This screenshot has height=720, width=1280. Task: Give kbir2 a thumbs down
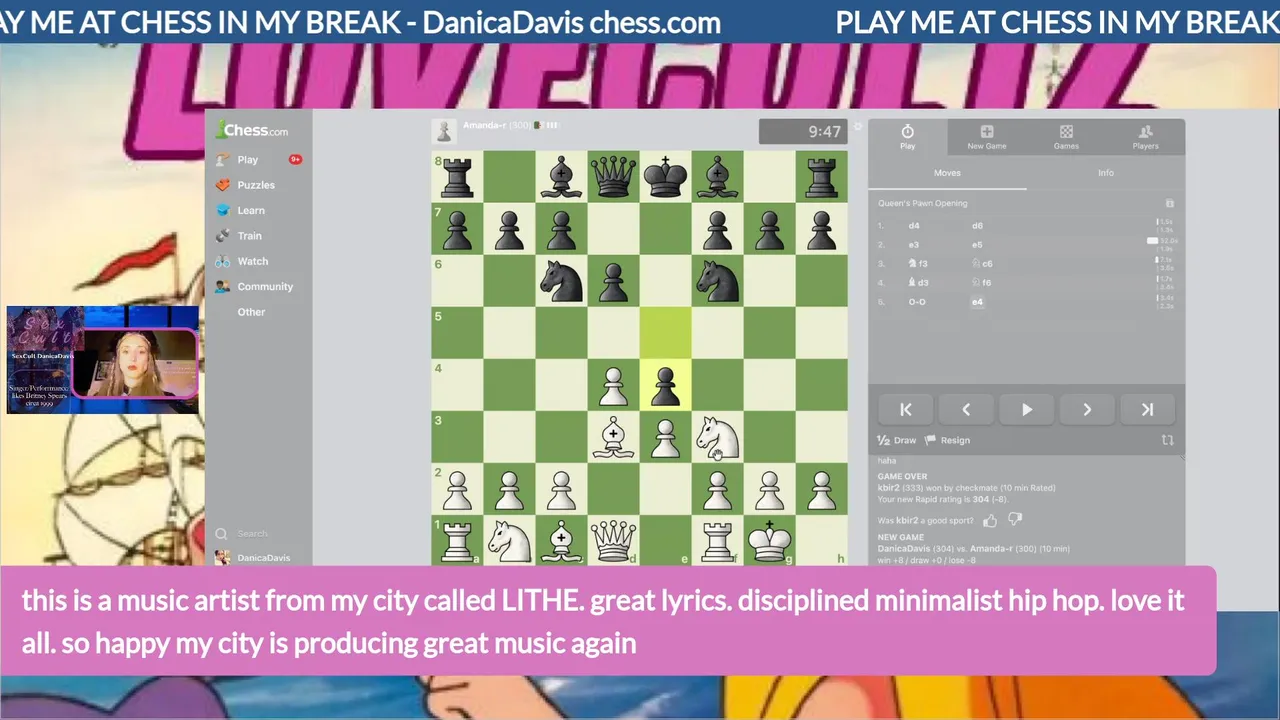[x=1015, y=520]
